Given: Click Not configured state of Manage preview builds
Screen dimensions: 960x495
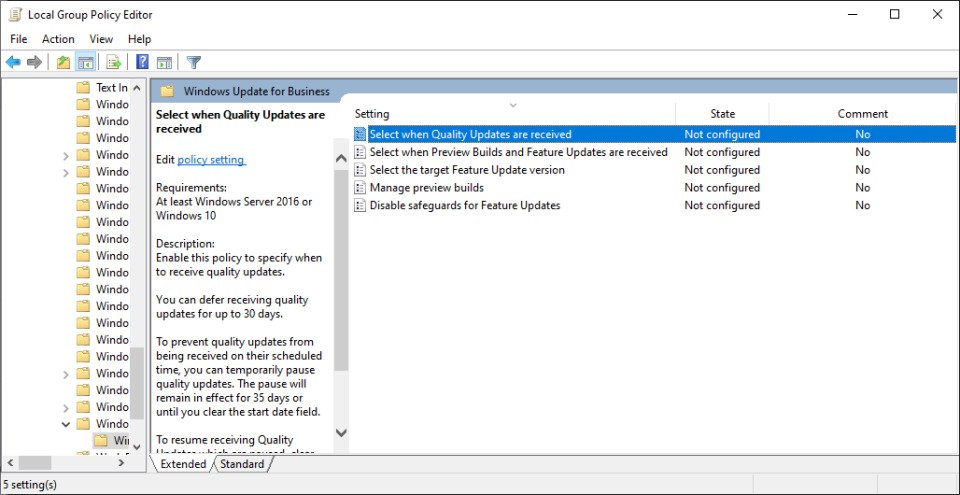Looking at the screenshot, I should pos(722,187).
